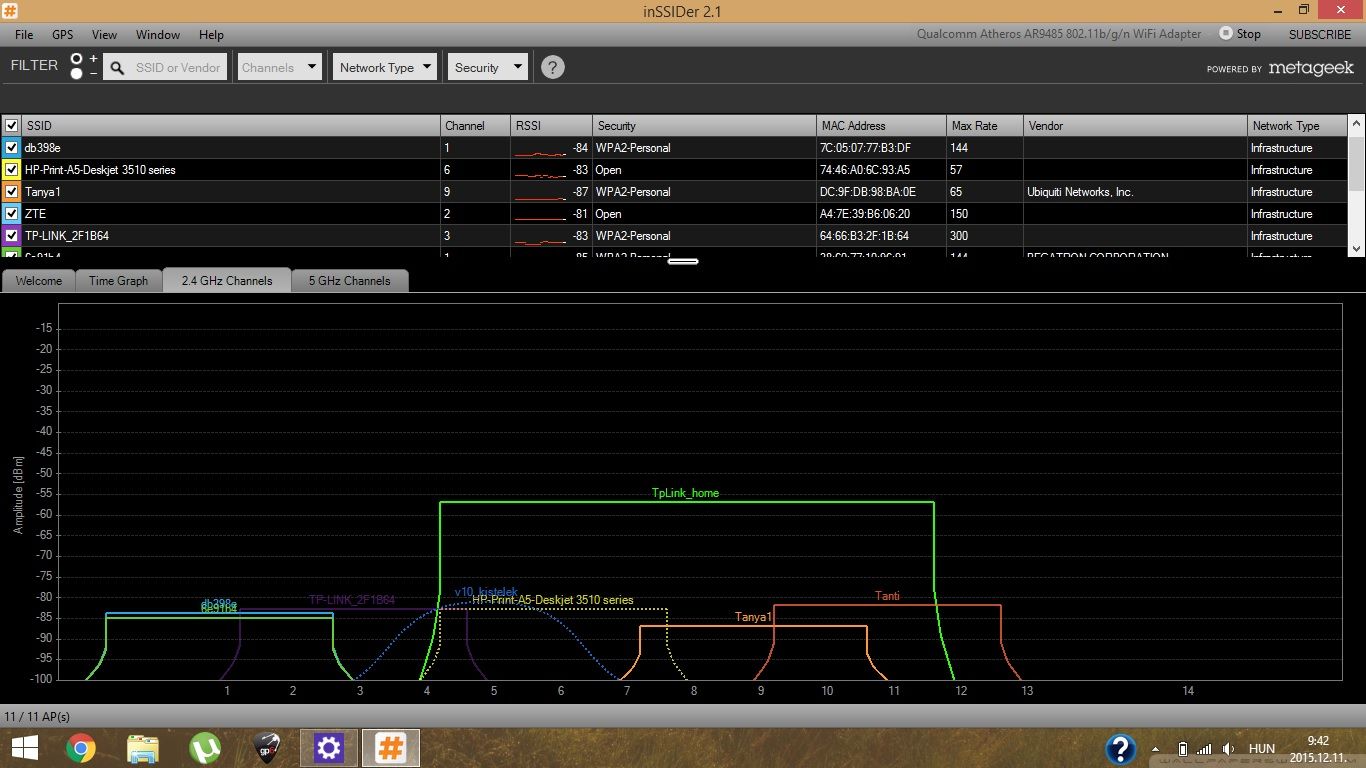
Task: Uncheck the db398e network checkbox
Action: pos(12,148)
